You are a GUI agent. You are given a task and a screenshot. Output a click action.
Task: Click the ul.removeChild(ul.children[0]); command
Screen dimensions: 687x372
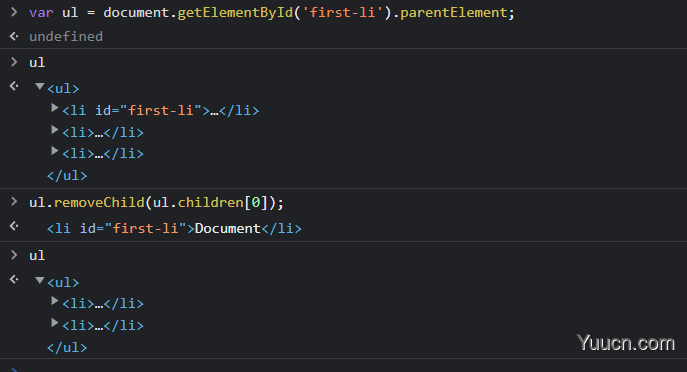tap(156, 202)
